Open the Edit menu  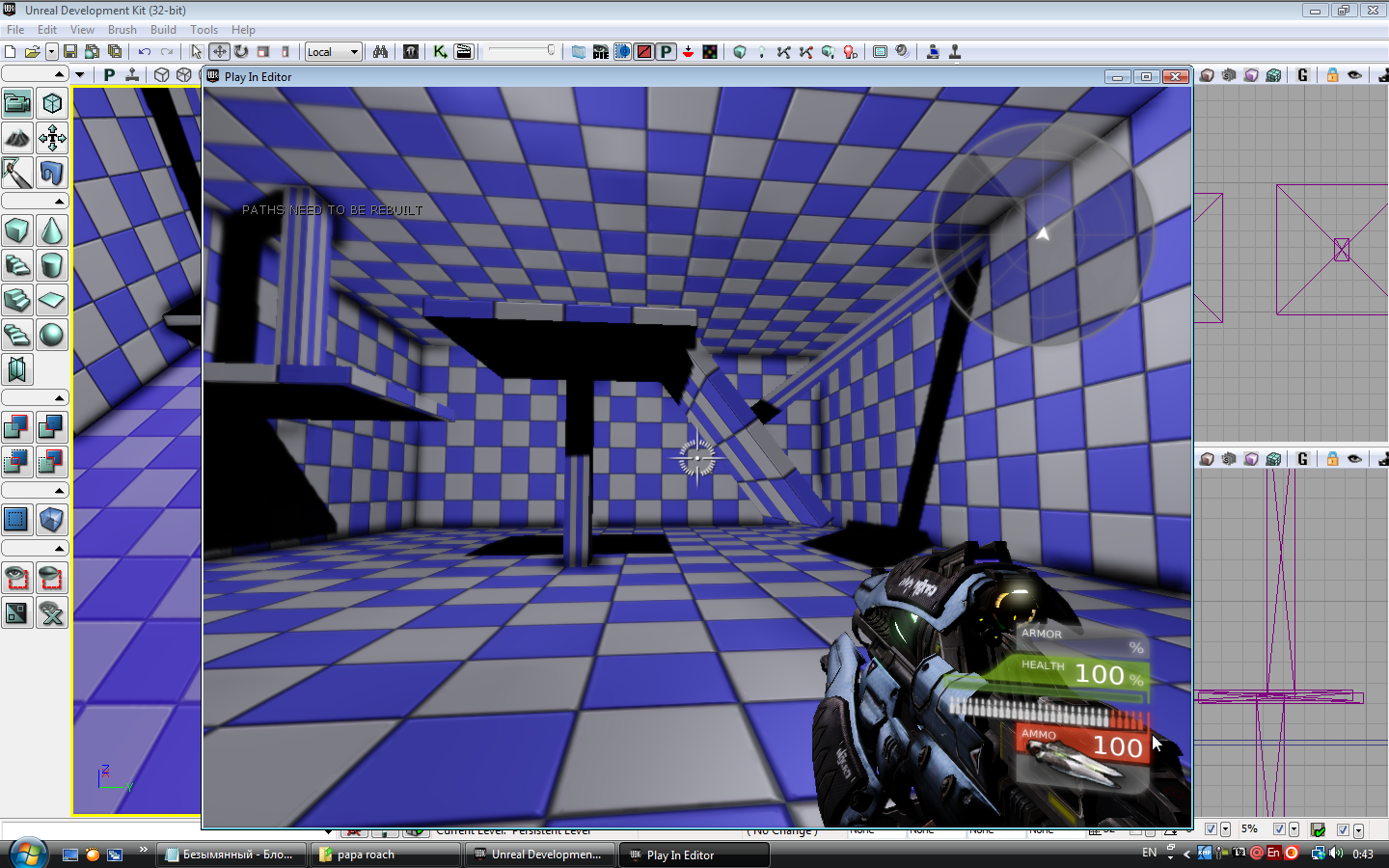pos(47,30)
